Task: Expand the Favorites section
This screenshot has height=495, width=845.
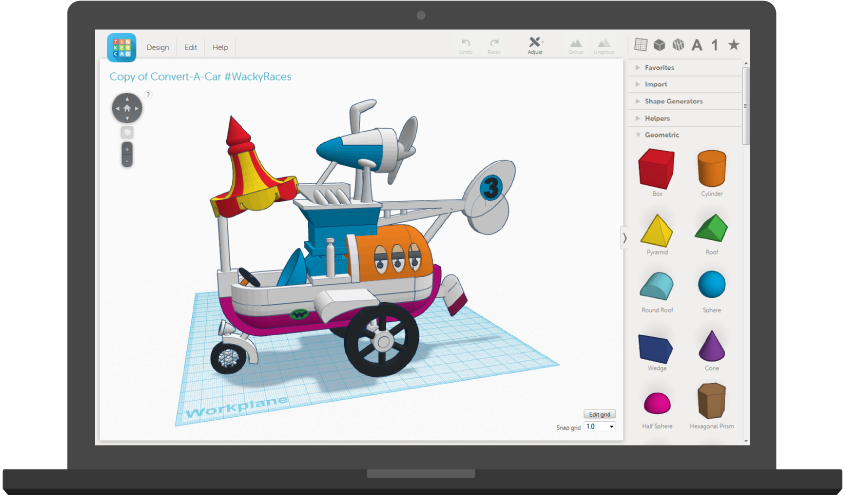Action: (685, 67)
